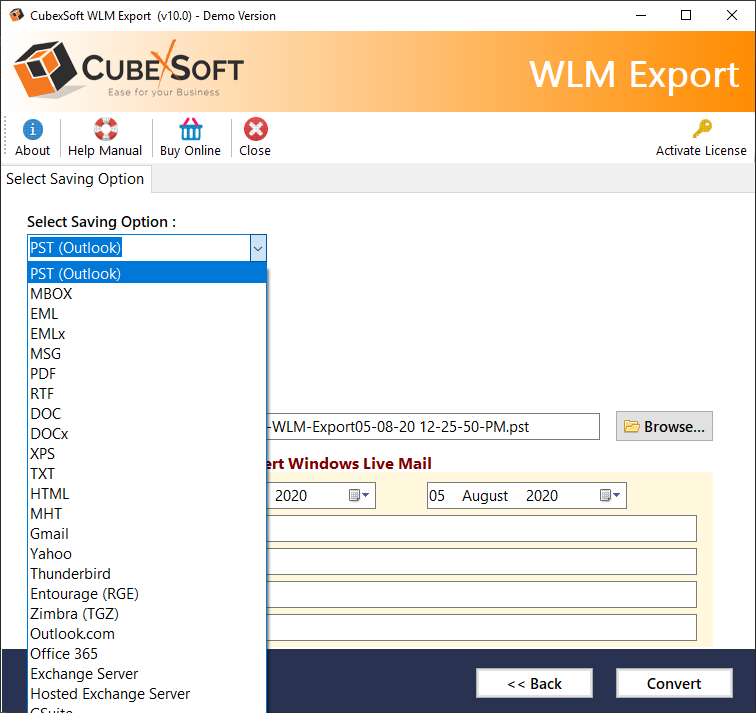
Task: Open the left date calendar picker
Action: [359, 496]
